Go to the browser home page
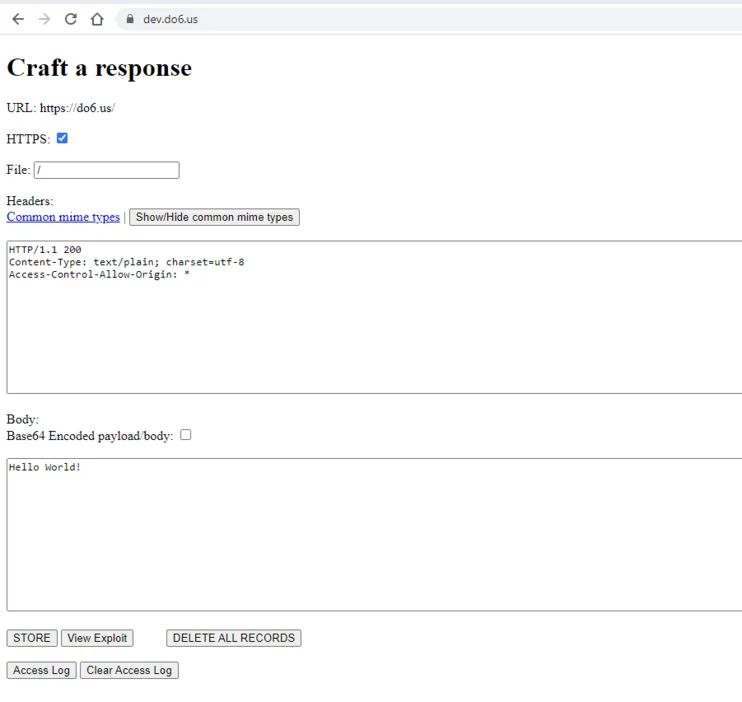 [x=97, y=19]
